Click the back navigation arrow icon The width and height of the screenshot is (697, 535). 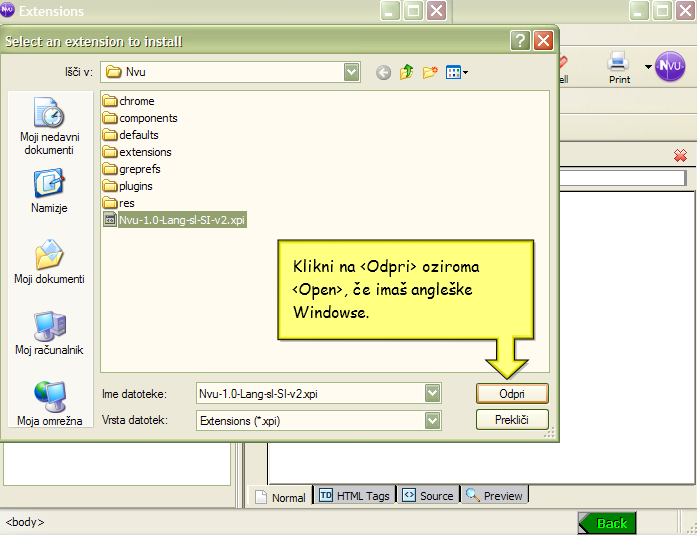click(383, 72)
